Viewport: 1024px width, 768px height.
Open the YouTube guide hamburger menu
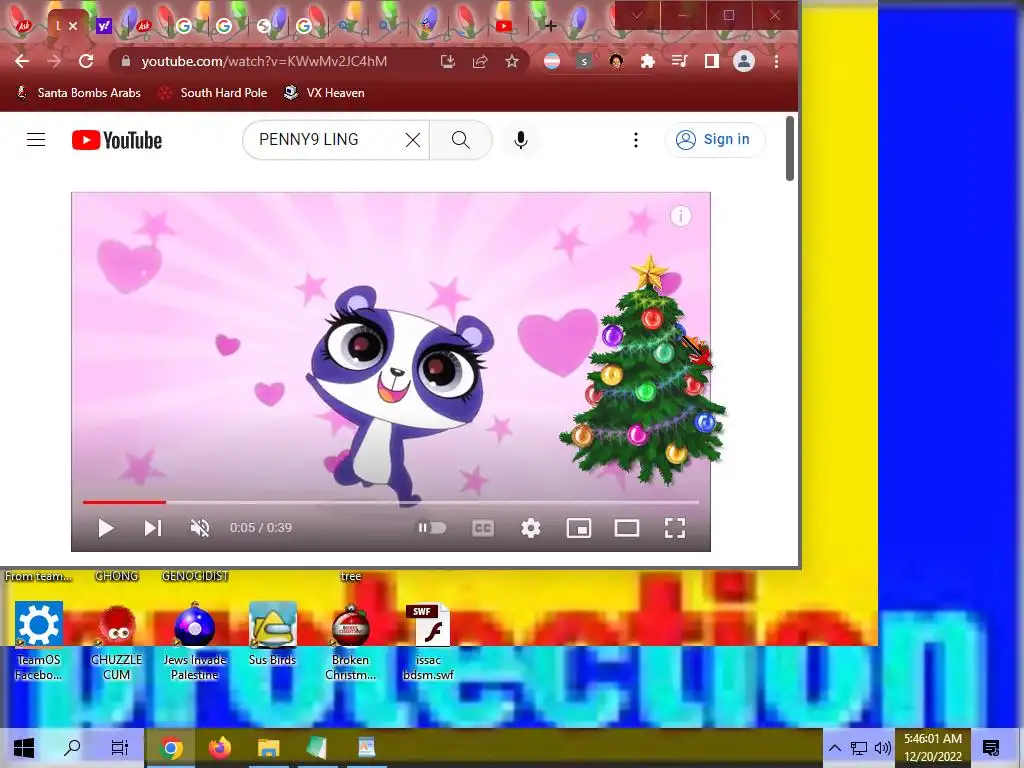[36, 140]
